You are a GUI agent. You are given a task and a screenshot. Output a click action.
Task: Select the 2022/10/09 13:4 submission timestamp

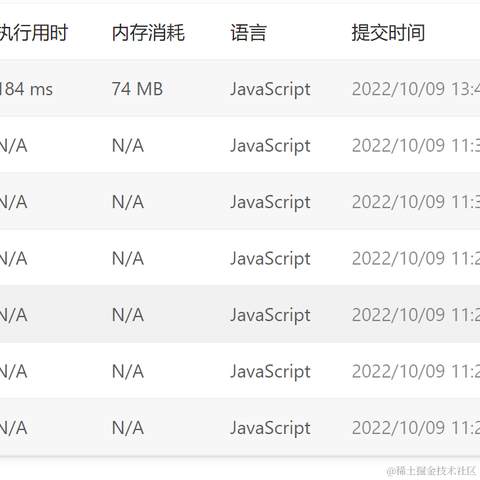point(416,89)
